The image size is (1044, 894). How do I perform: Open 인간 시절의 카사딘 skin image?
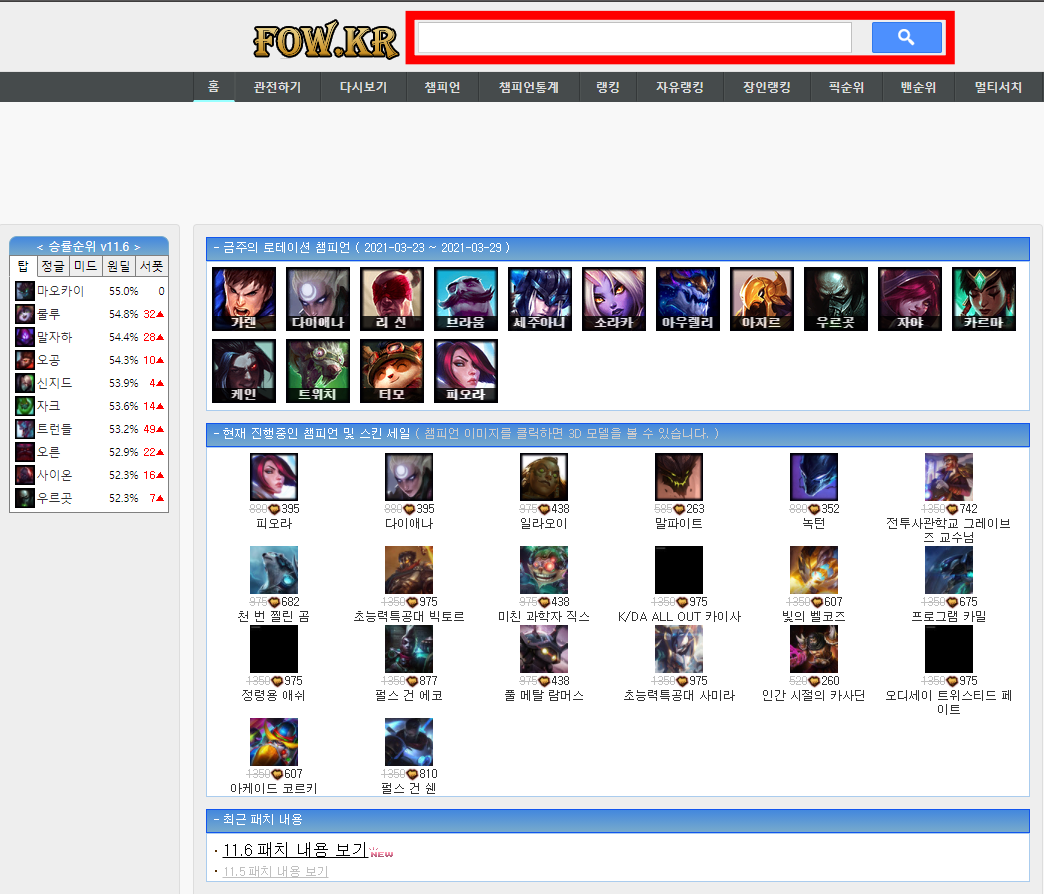814,649
